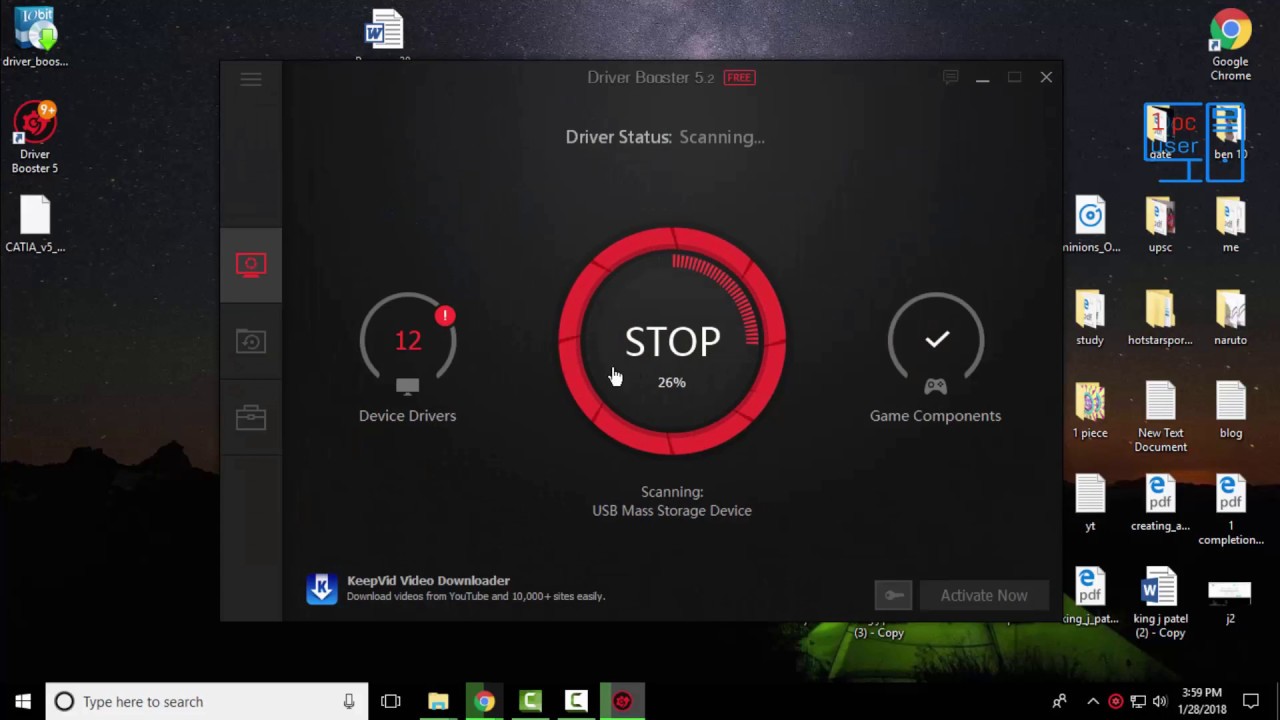This screenshot has width=1280, height=720.
Task: Select the j2 file on the desktop
Action: tap(1230, 602)
